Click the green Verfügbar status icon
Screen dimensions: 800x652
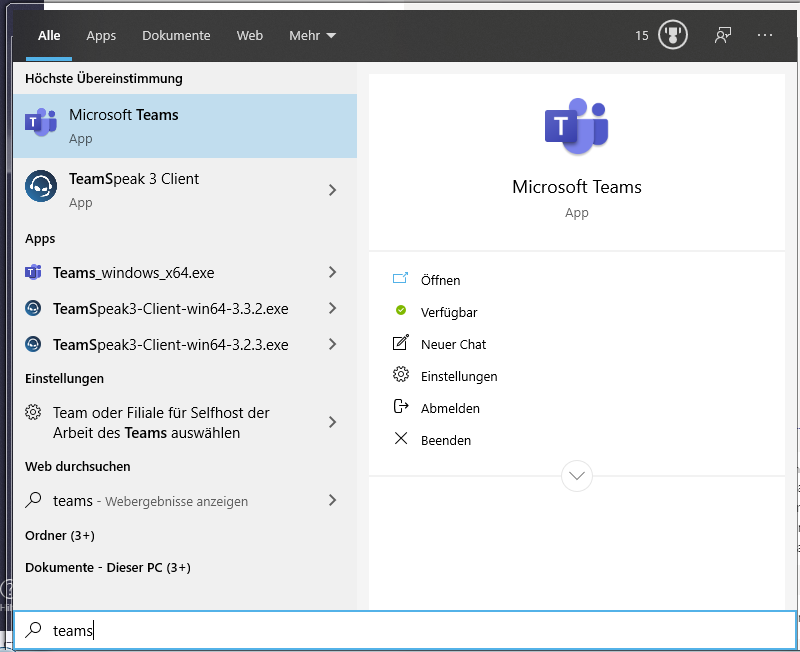point(401,310)
